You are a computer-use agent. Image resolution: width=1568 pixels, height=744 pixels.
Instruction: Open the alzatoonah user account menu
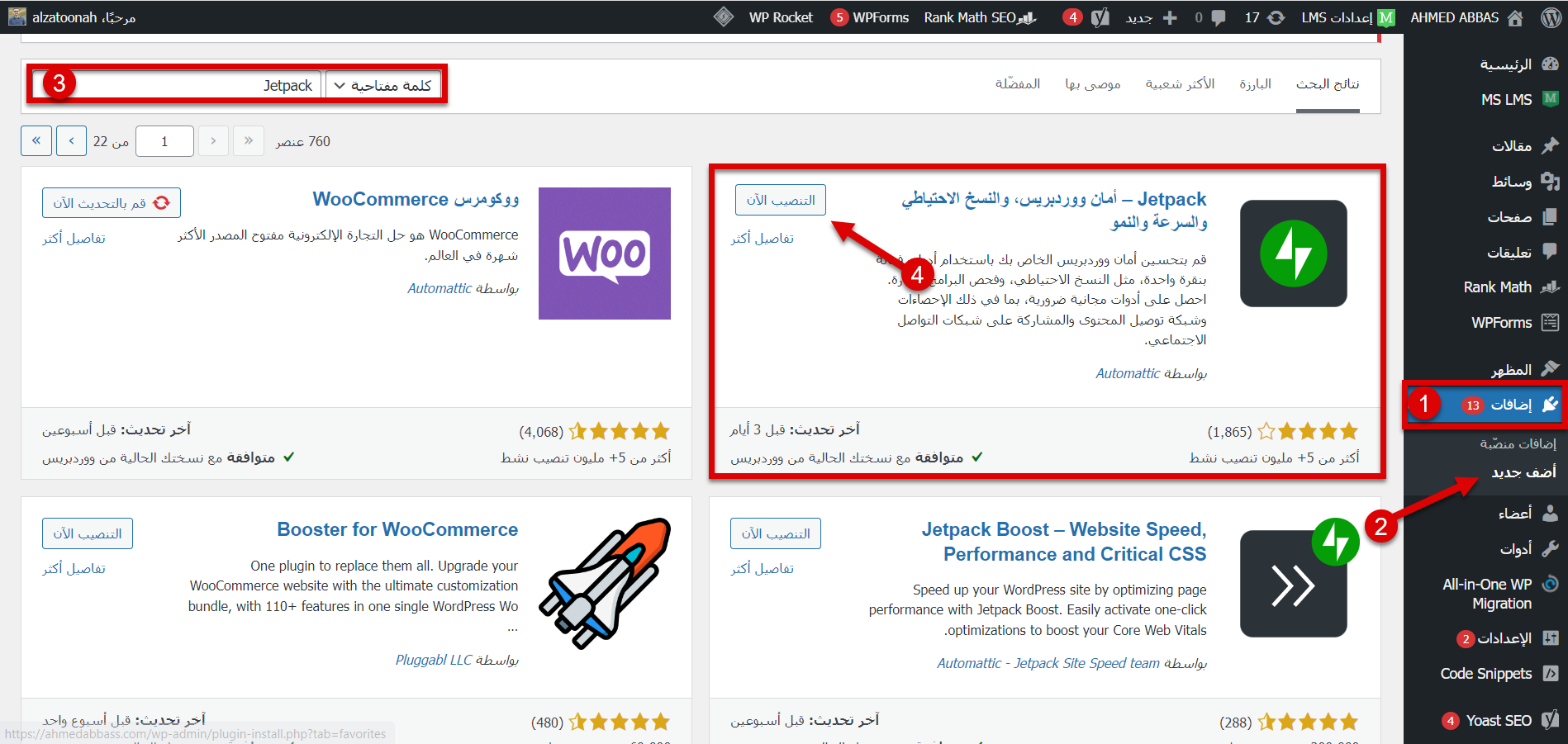point(73,17)
